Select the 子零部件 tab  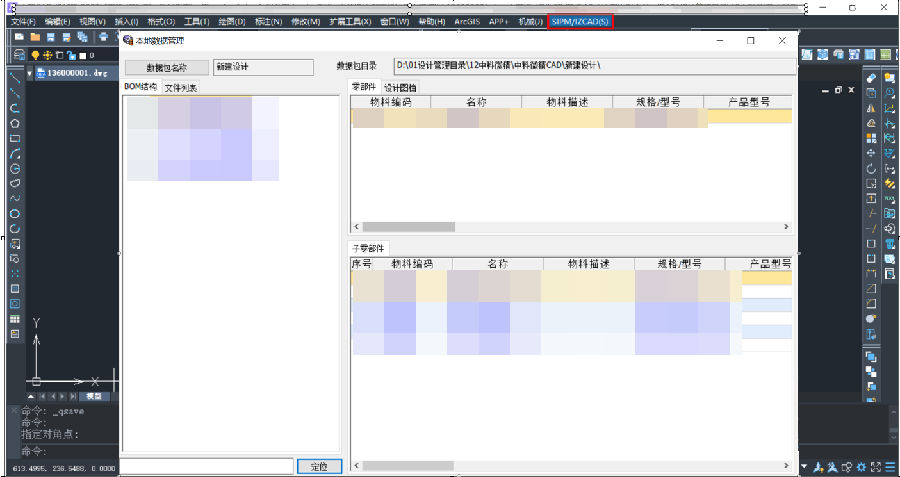(368, 249)
